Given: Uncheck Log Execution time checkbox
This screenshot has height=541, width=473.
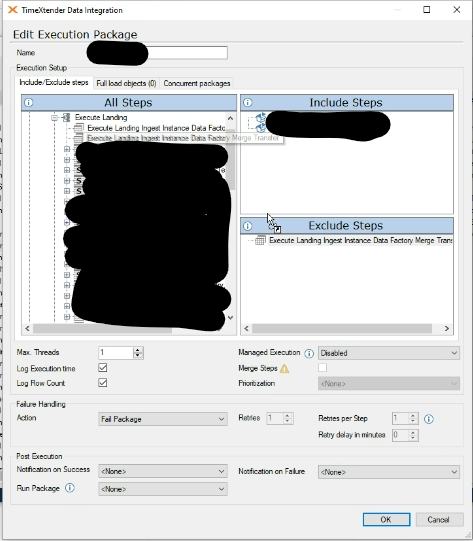Looking at the screenshot, I should (102, 368).
